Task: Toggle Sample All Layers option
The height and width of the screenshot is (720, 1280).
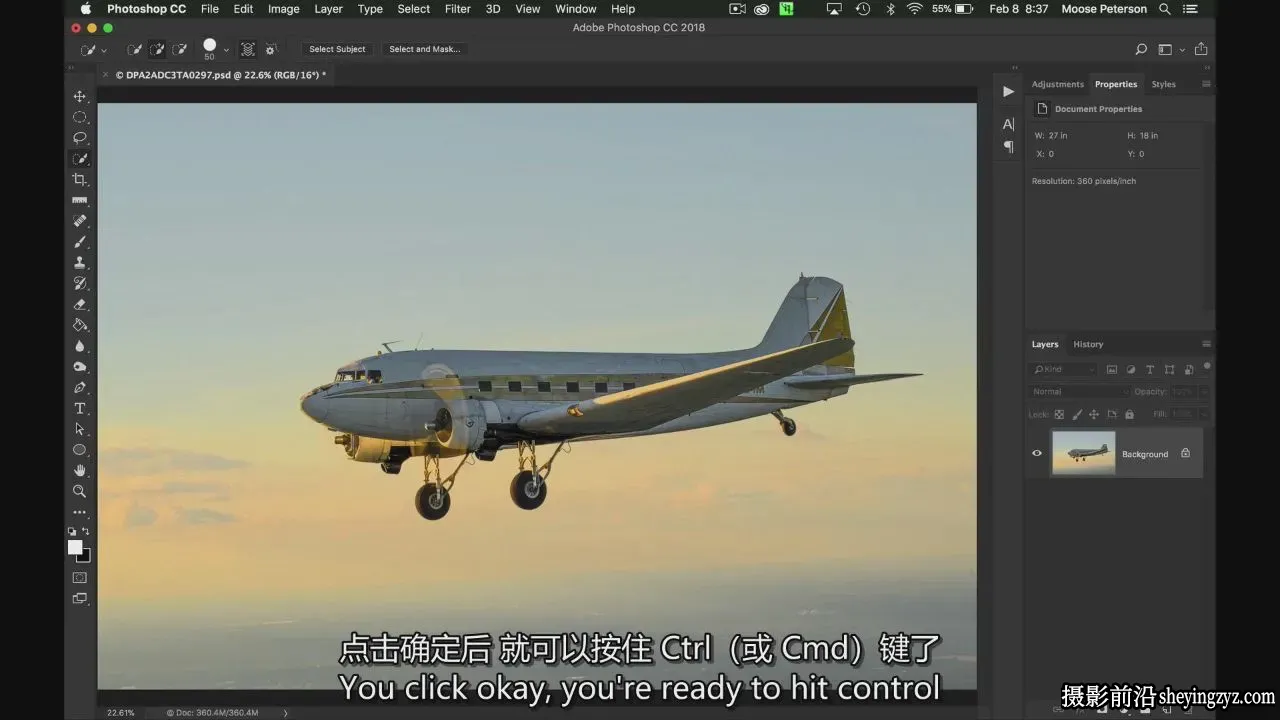Action: tap(247, 49)
